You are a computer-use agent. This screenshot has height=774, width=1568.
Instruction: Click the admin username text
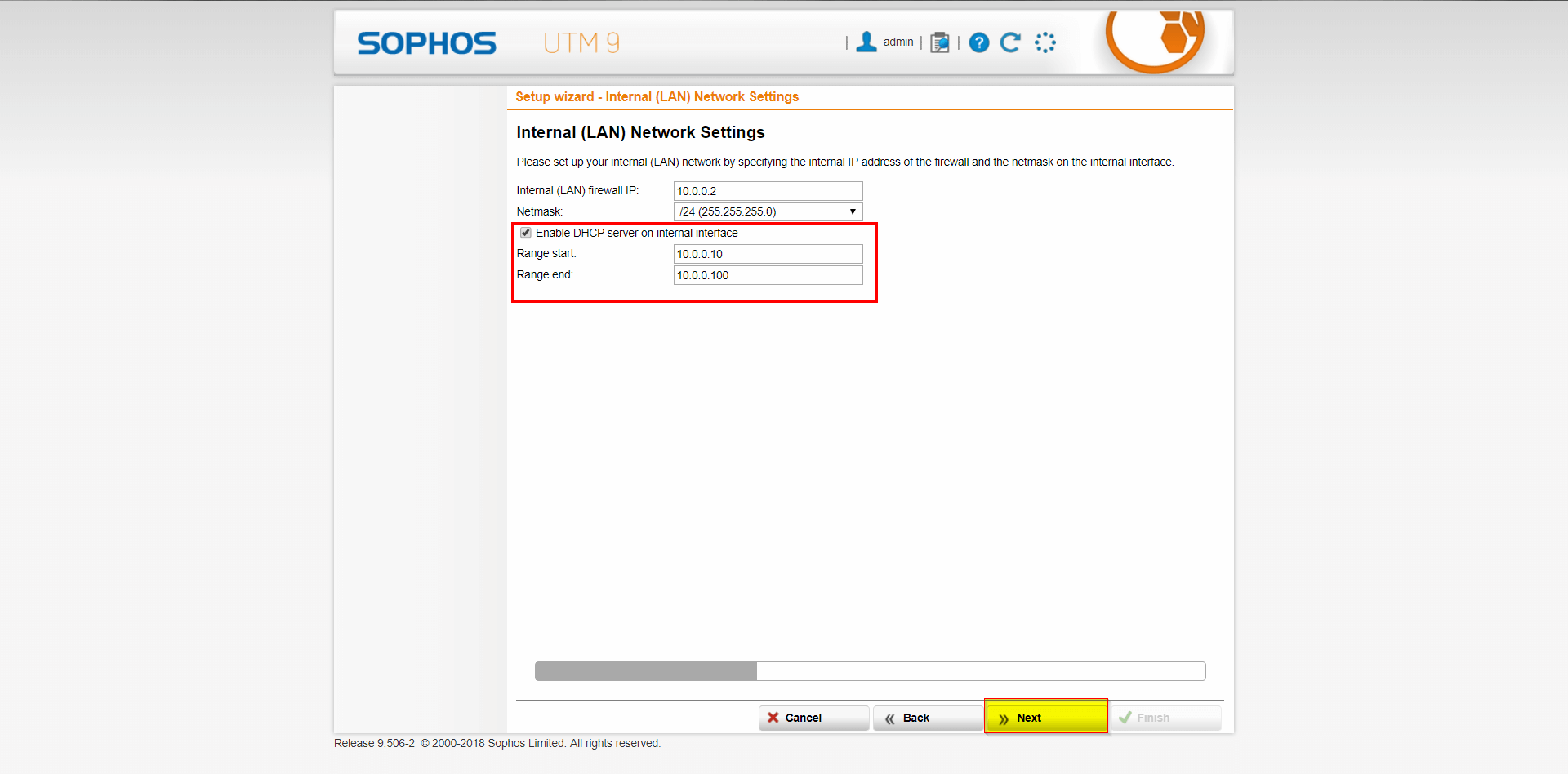pyautogui.click(x=898, y=42)
